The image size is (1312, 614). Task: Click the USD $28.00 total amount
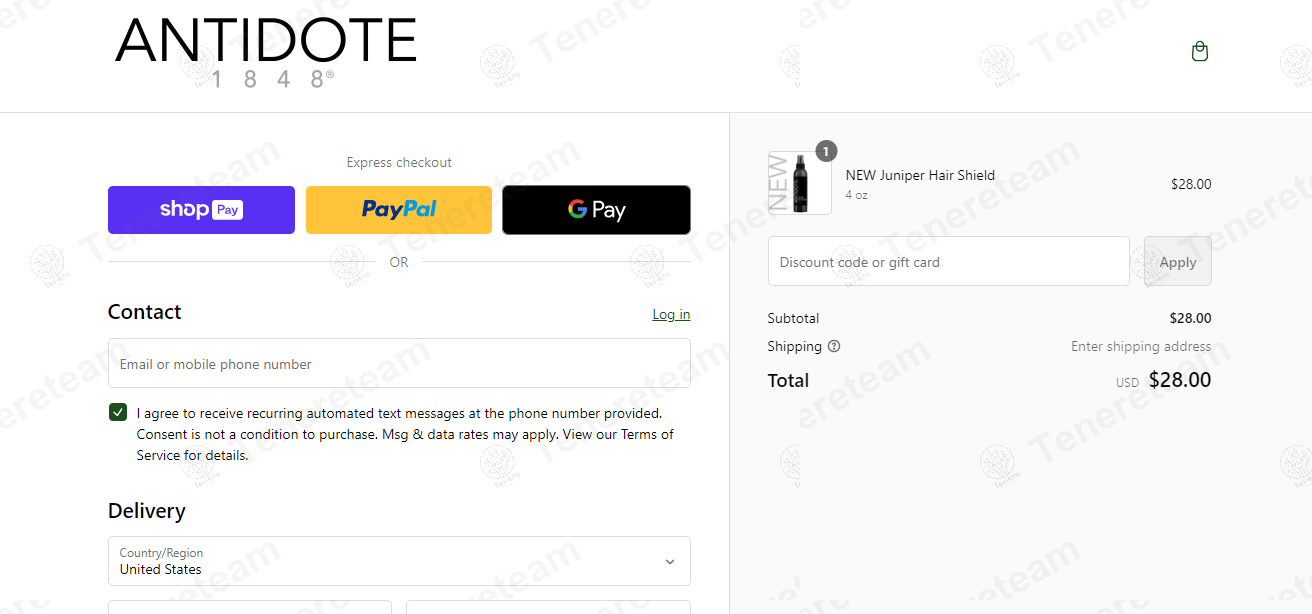[x=1163, y=380]
